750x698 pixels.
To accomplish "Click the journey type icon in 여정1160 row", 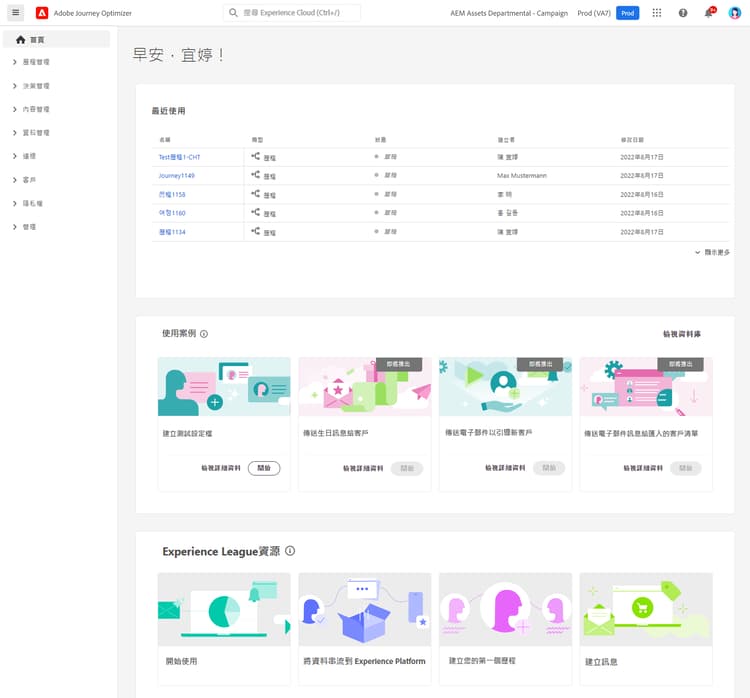I will click(256, 212).
